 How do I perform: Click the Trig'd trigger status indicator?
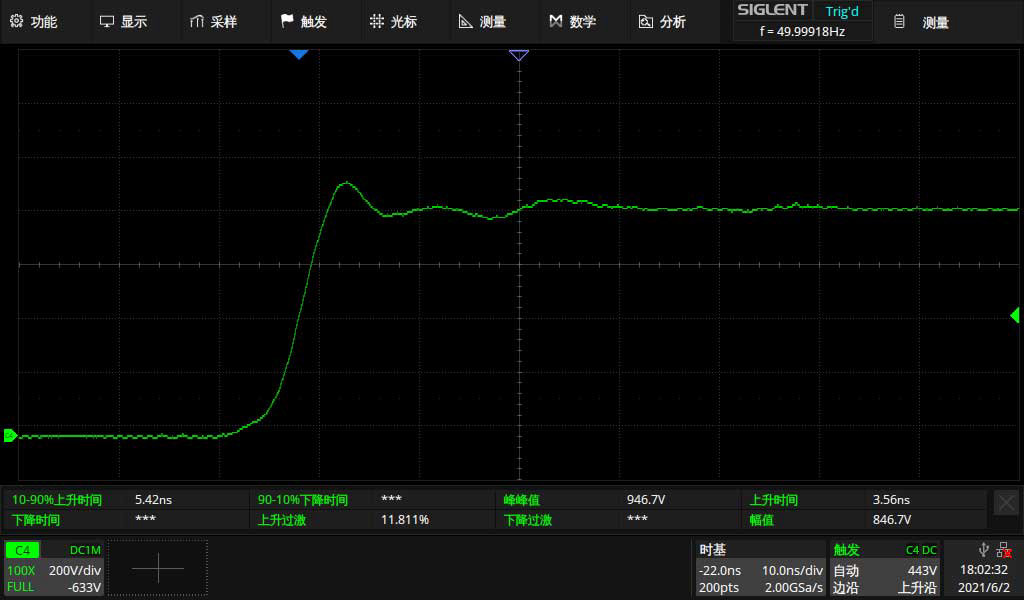pyautogui.click(x=842, y=11)
